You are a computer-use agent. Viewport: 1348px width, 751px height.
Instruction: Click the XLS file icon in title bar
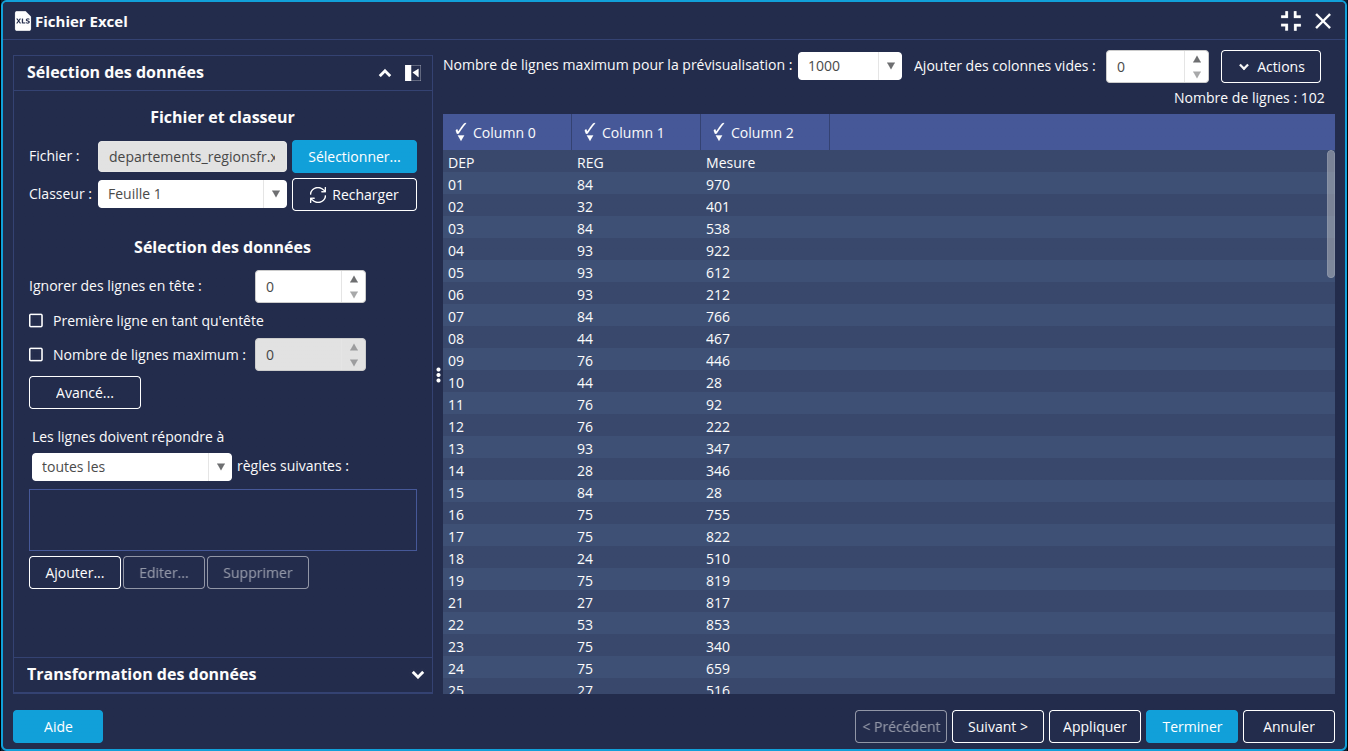tap(22, 21)
